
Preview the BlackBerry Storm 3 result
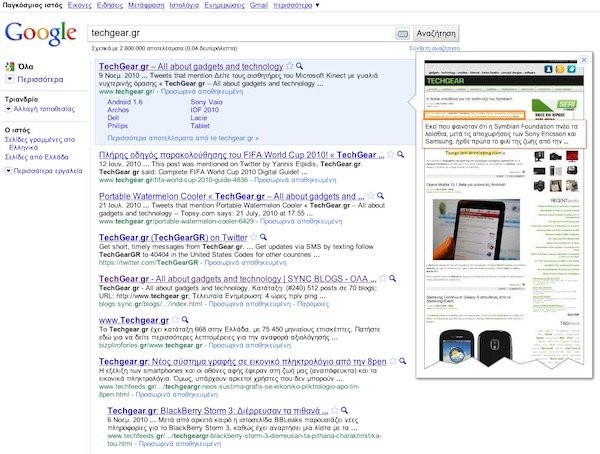pyautogui.click(x=344, y=410)
